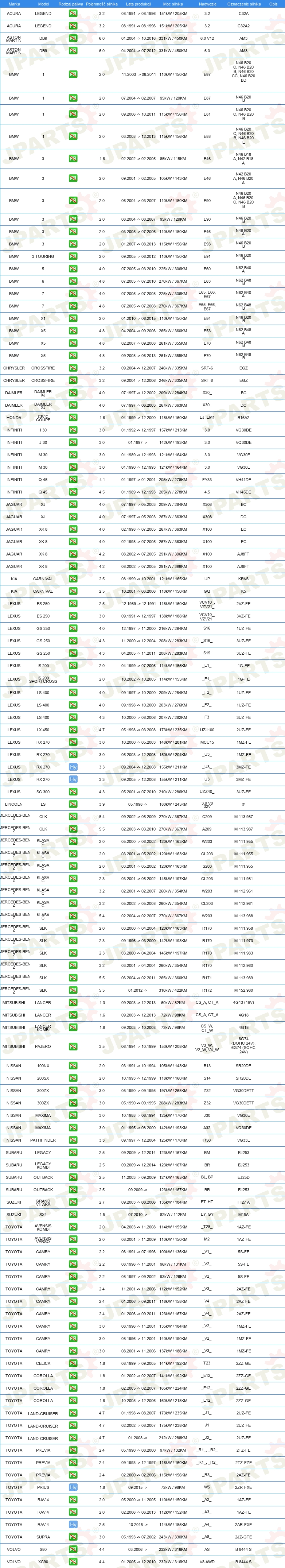This screenshot has width=285, height=1568.
Task: Click the petrol icon in the ACURA LEGEND C32A2 row
Action: coord(73,26)
